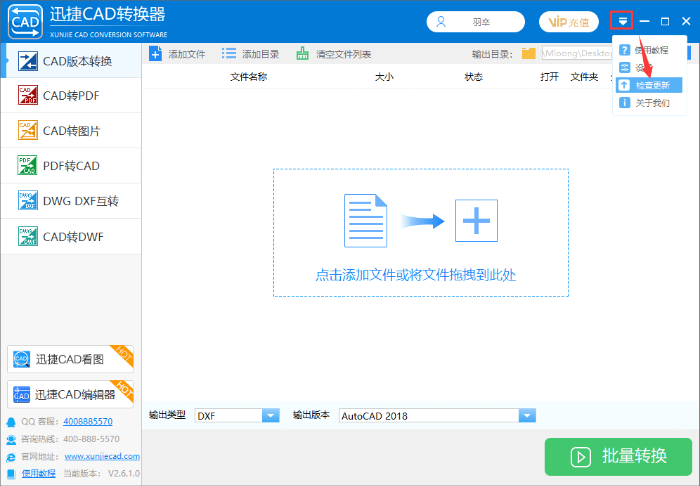Click the 文件名称 column header
Viewport: 700px width, 486px height.
pos(249,77)
